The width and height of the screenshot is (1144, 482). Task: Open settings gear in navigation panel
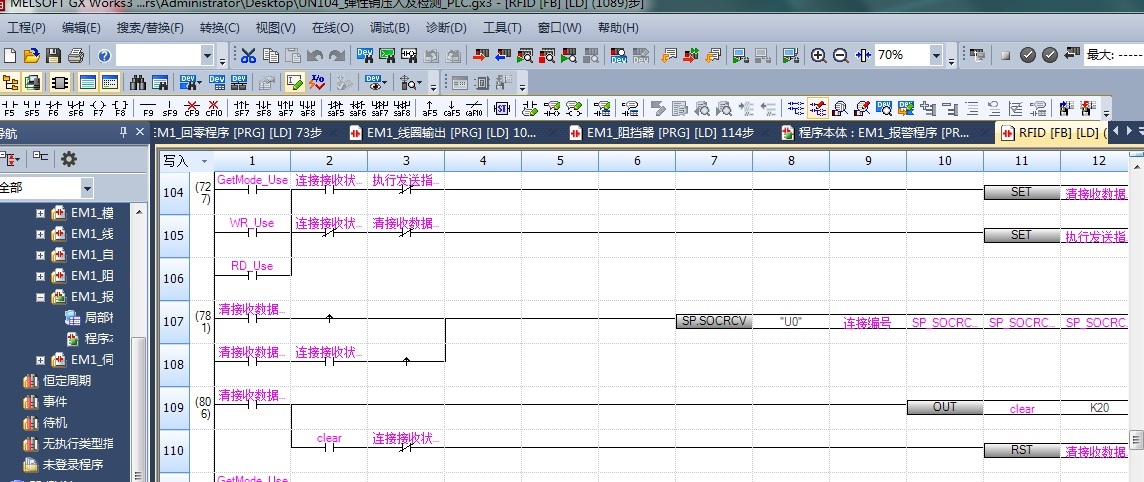[69, 158]
